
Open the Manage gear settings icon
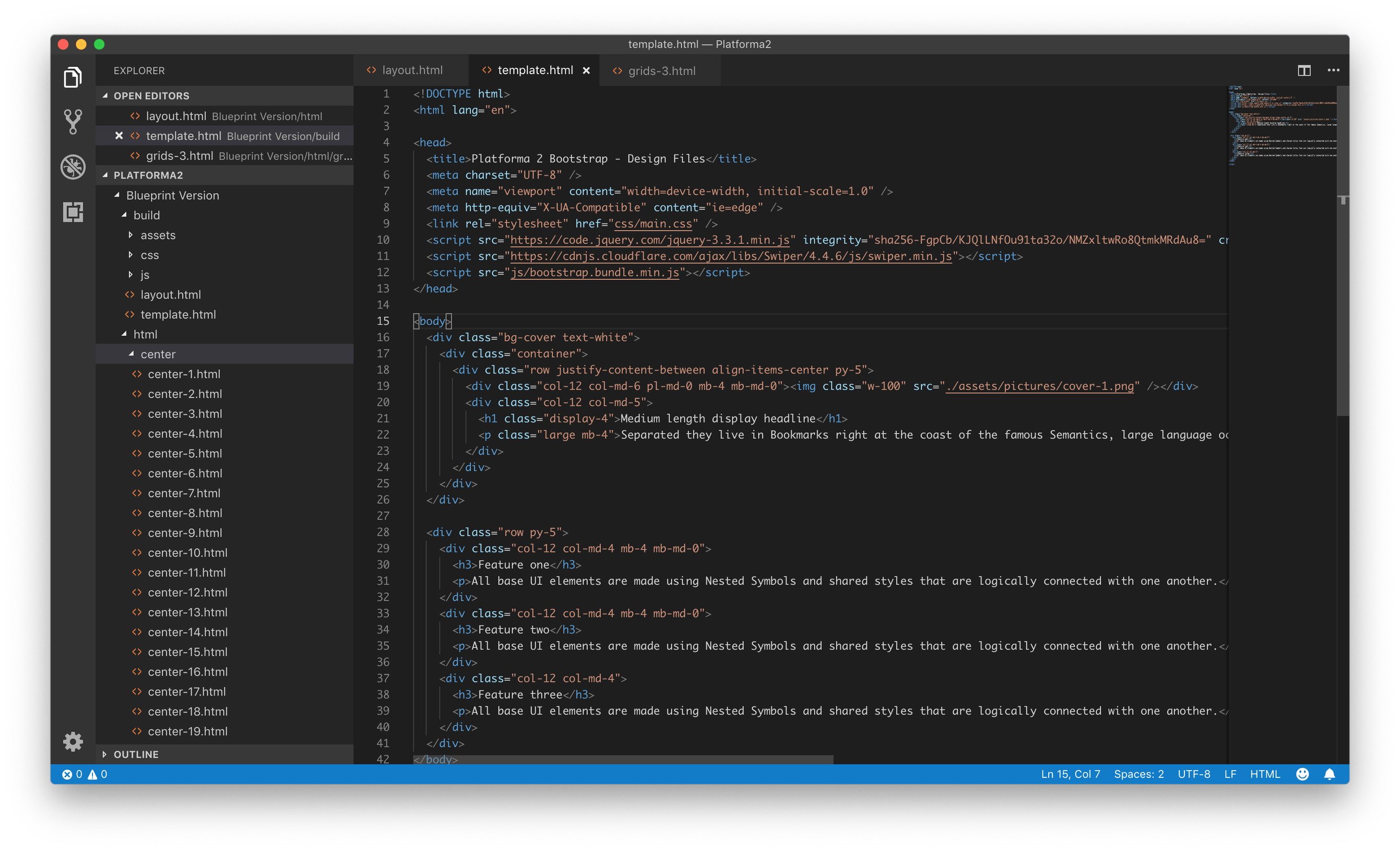[x=73, y=741]
